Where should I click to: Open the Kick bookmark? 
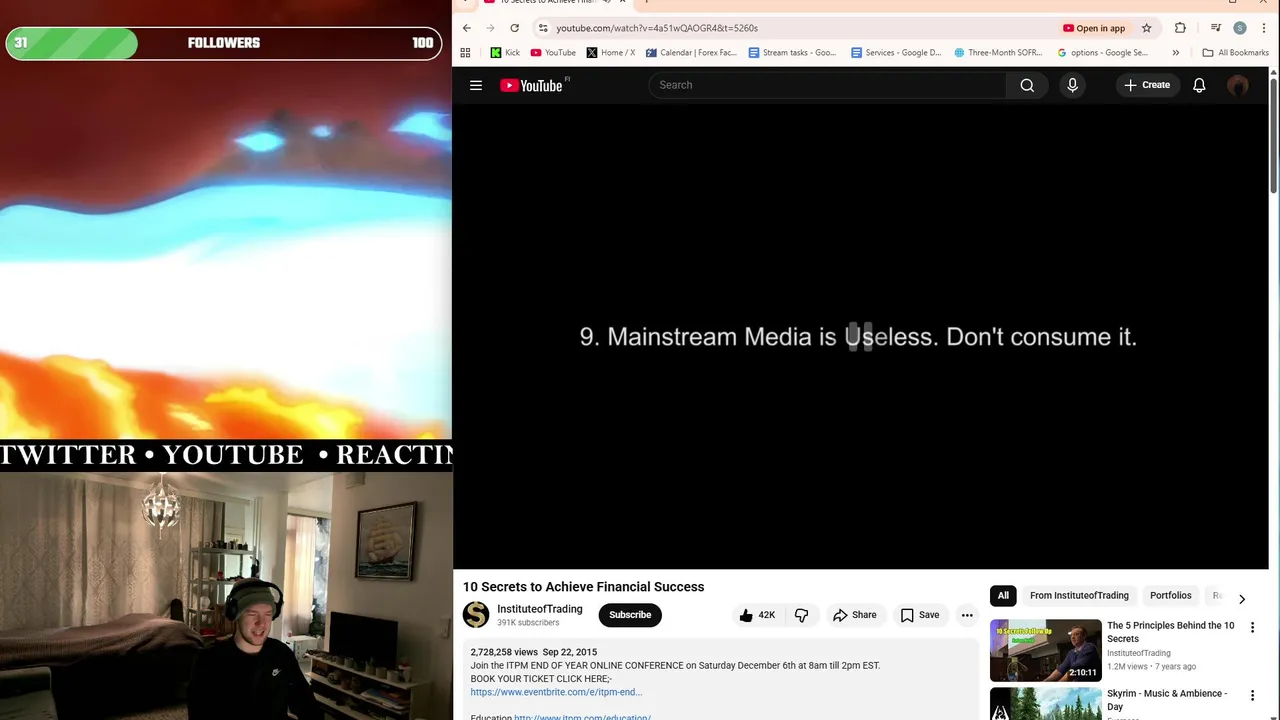[x=505, y=52]
